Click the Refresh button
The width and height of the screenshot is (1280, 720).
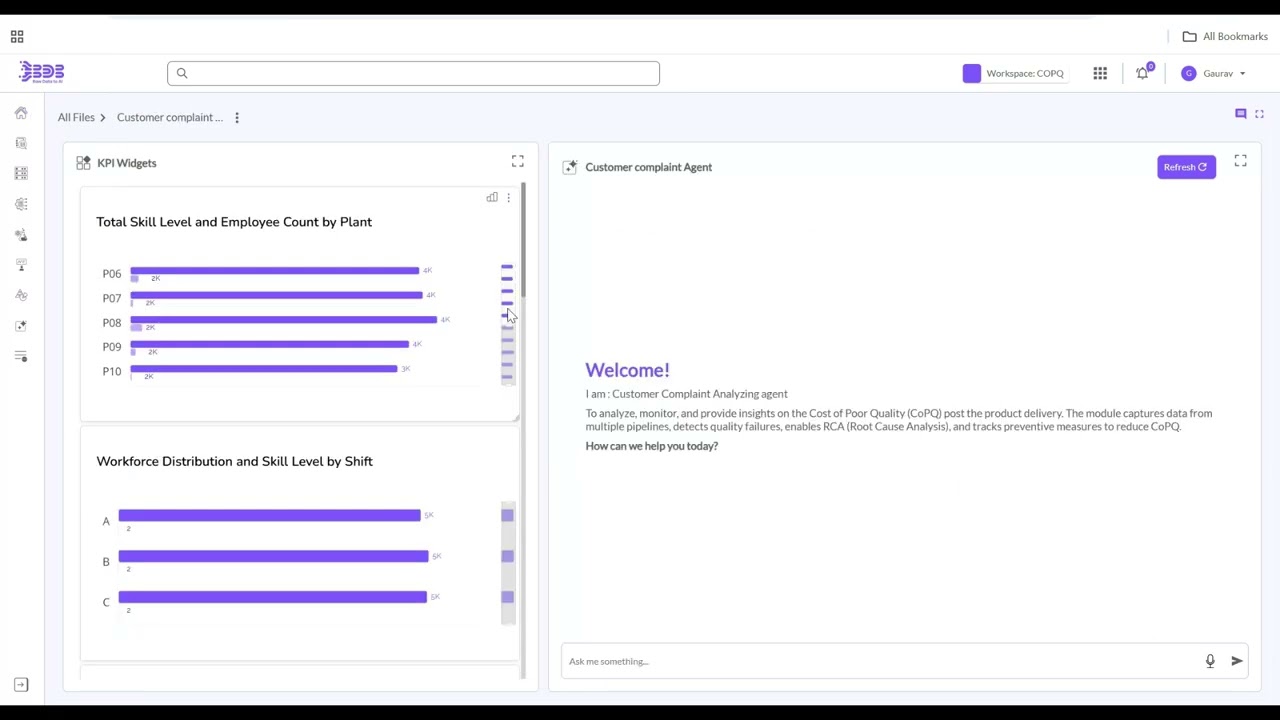(x=1186, y=167)
